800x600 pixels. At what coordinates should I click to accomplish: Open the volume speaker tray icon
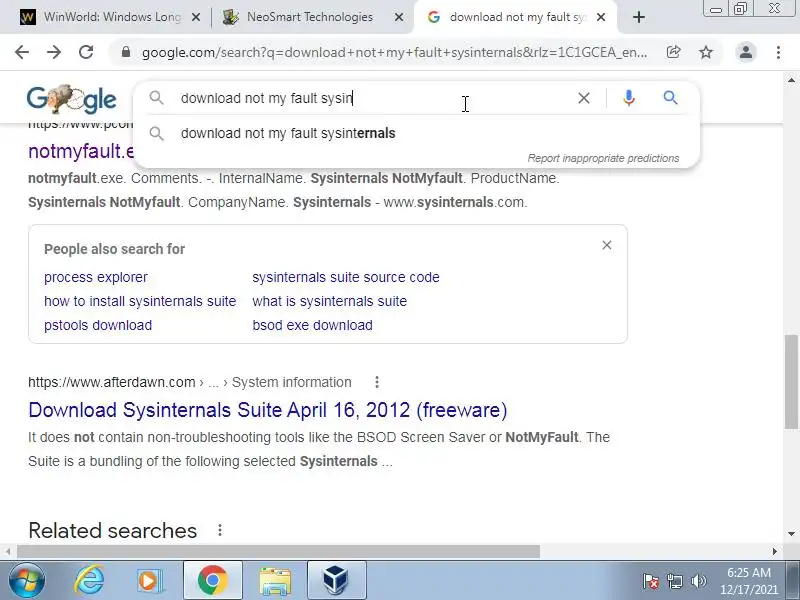698,581
